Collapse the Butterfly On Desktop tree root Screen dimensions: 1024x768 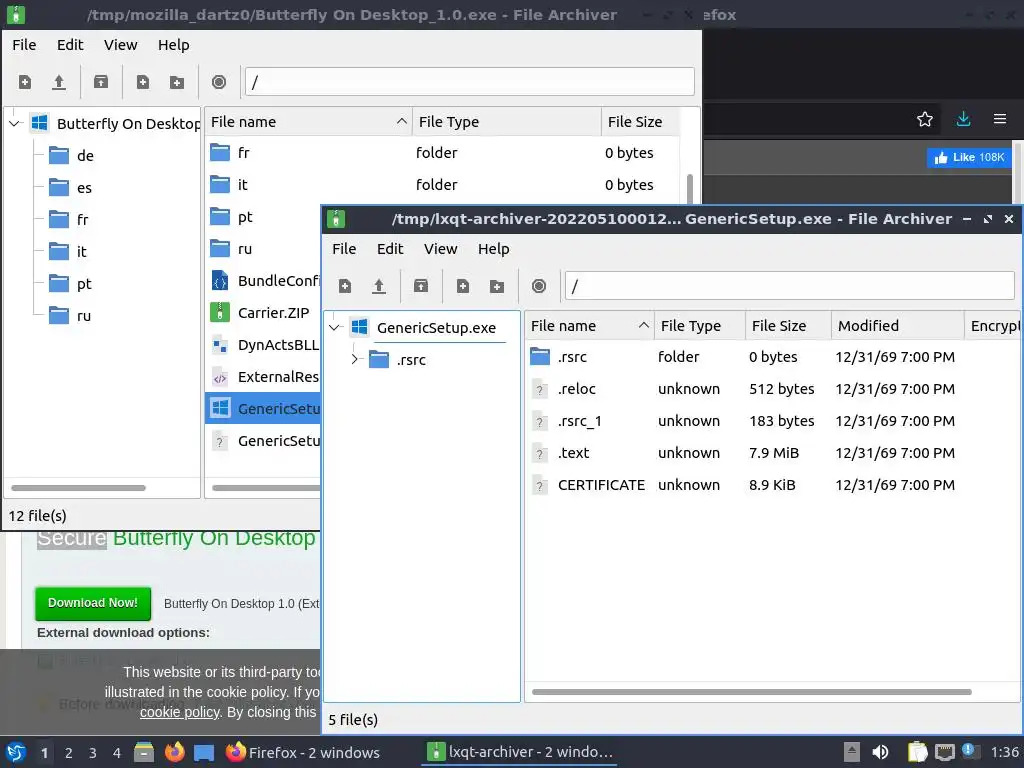(x=14, y=123)
